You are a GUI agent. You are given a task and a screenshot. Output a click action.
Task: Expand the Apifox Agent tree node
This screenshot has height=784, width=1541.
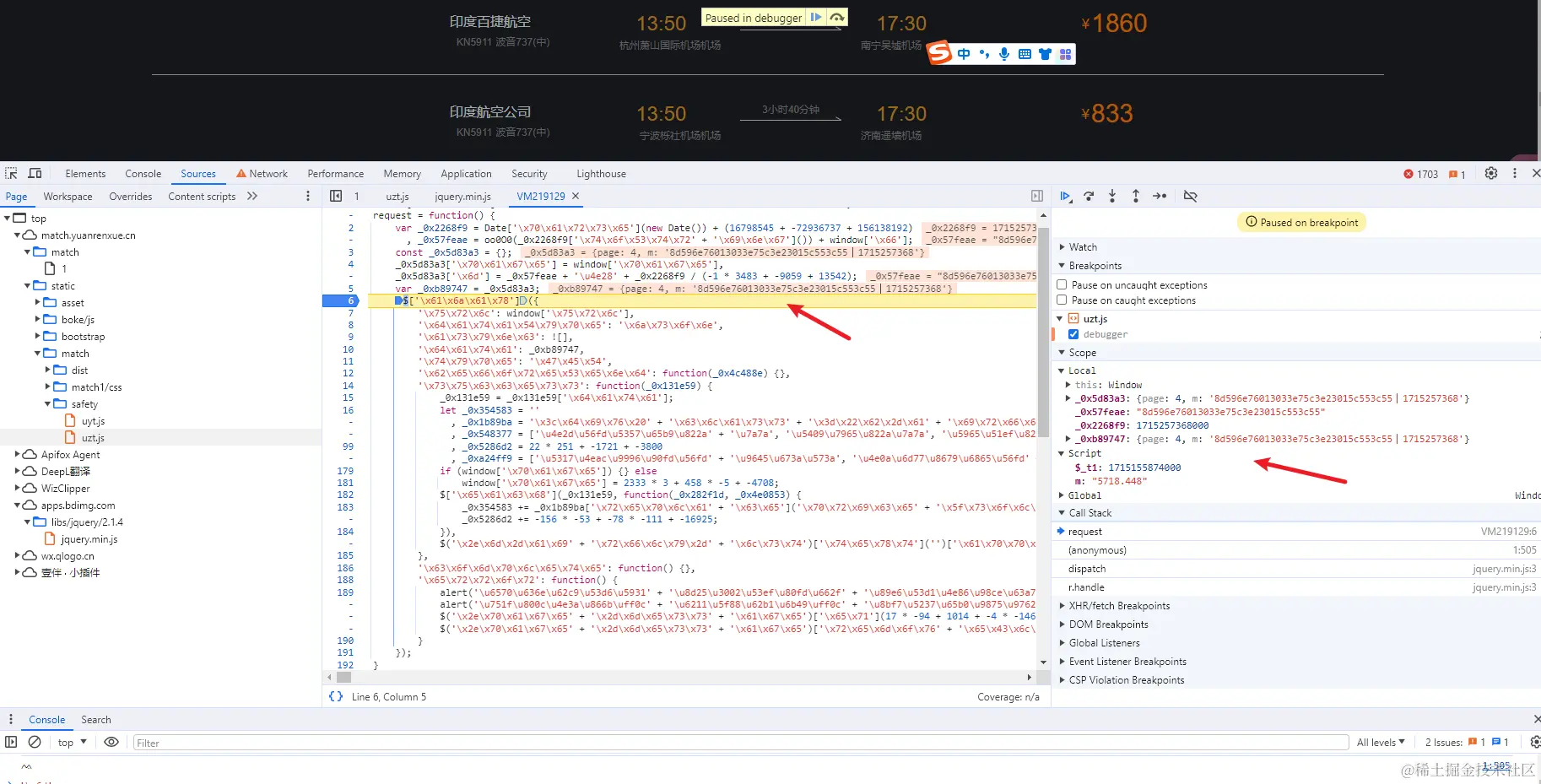pos(18,454)
